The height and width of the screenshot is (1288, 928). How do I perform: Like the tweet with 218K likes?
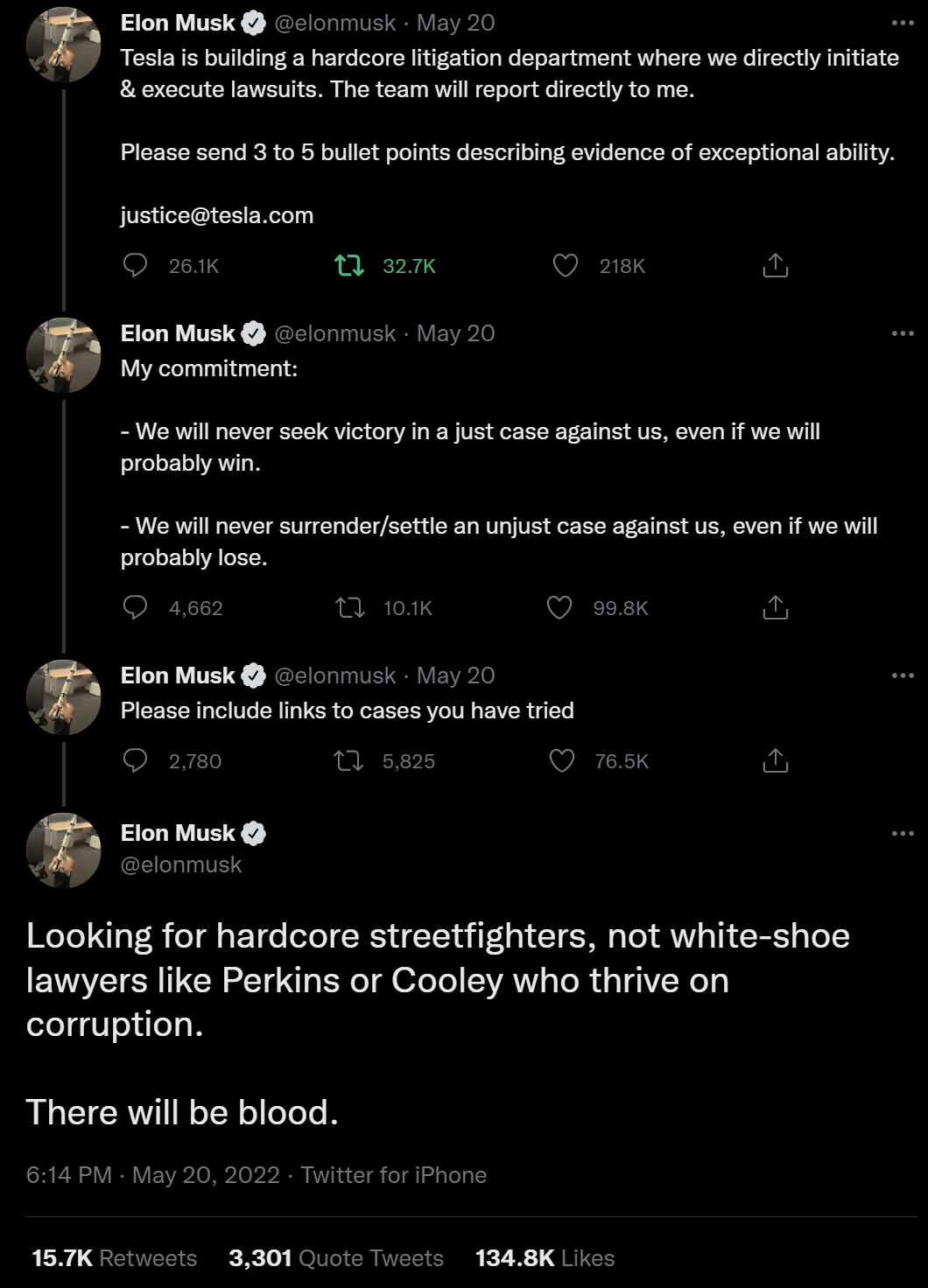[x=566, y=265]
